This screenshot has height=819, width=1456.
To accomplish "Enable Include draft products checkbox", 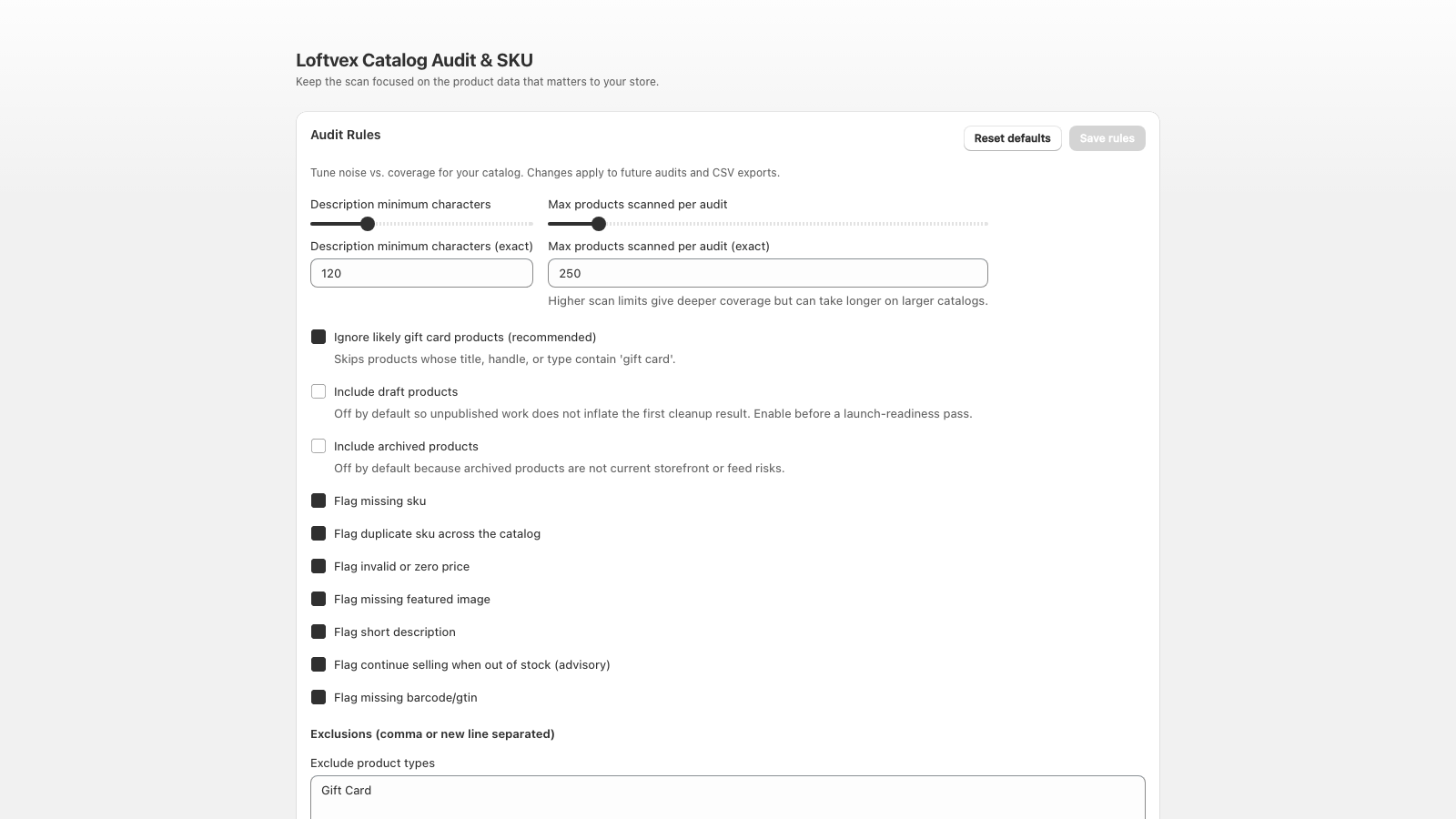I will [x=318, y=391].
